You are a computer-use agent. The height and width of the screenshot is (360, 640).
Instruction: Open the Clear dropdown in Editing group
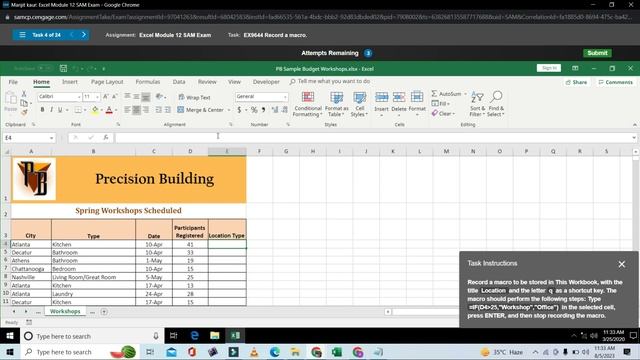(x=443, y=113)
